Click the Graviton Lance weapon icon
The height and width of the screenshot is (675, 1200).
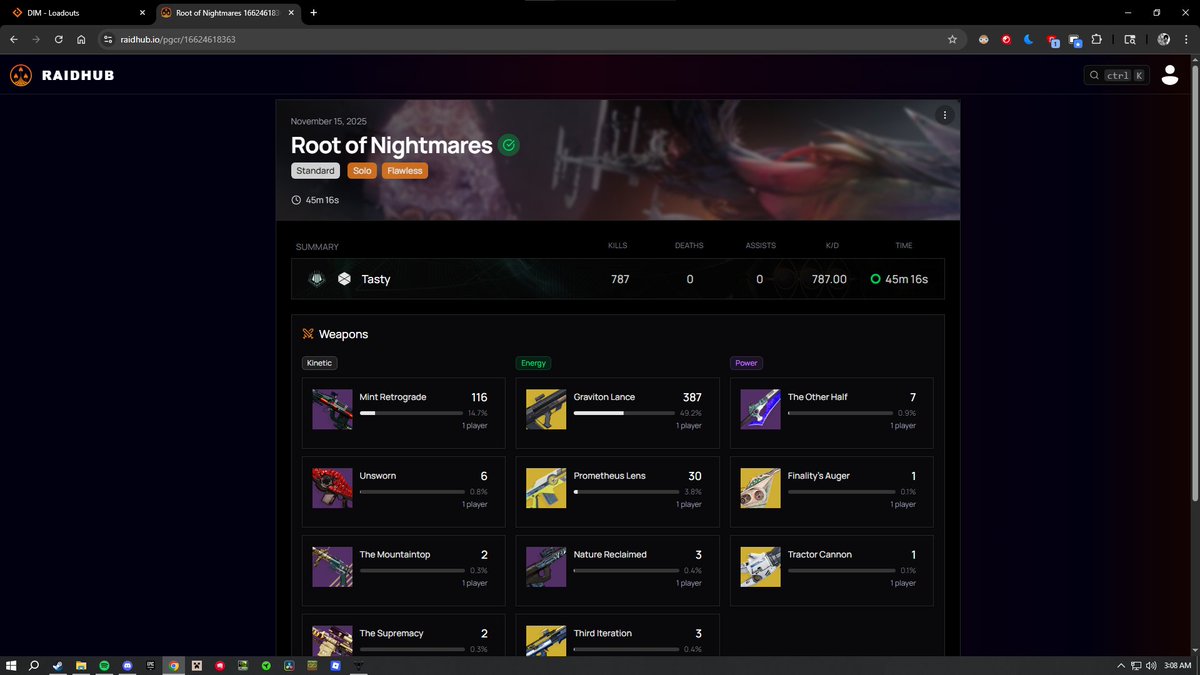pyautogui.click(x=546, y=409)
